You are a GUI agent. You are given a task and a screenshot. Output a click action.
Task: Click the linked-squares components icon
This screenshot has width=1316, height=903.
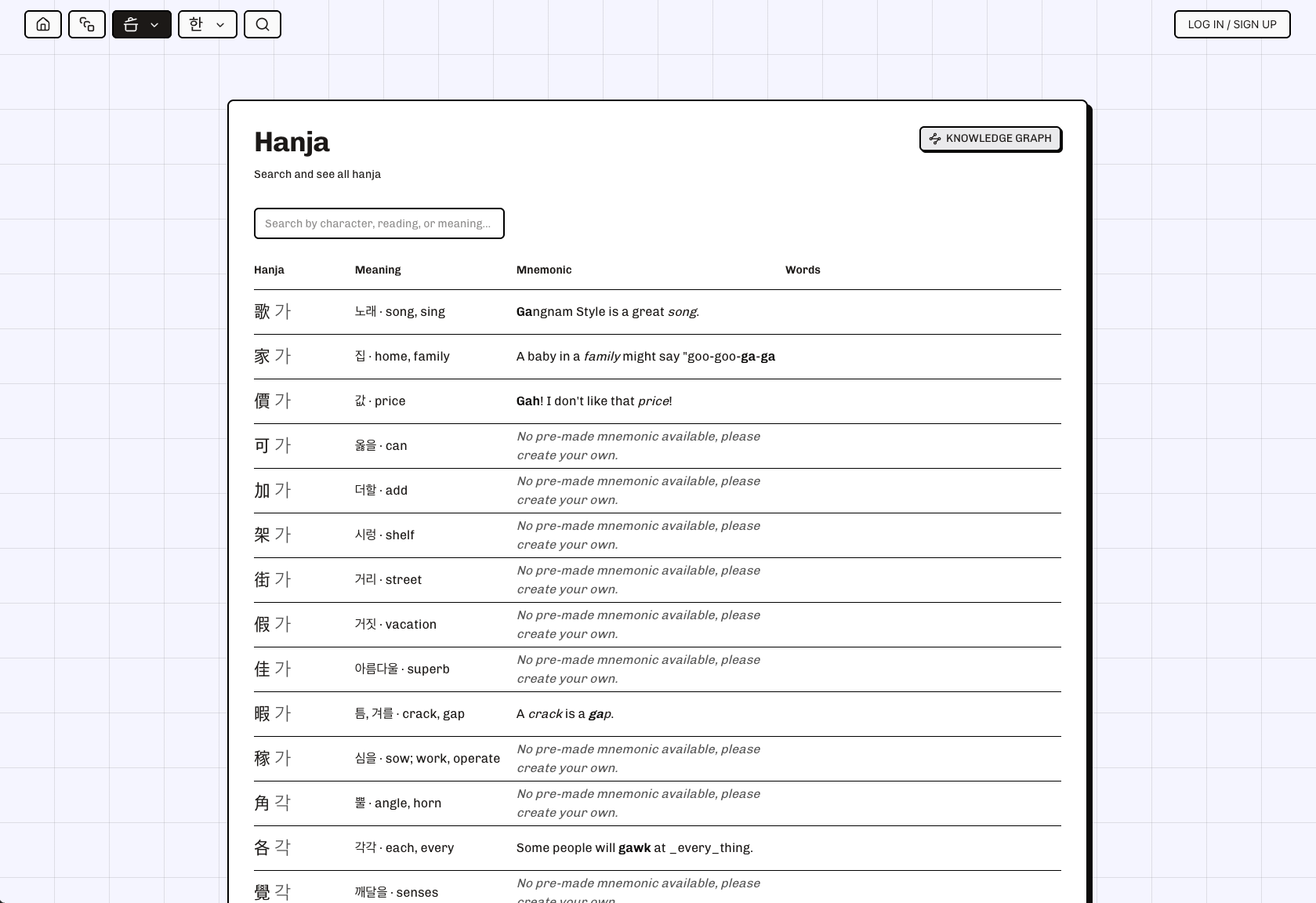87,24
